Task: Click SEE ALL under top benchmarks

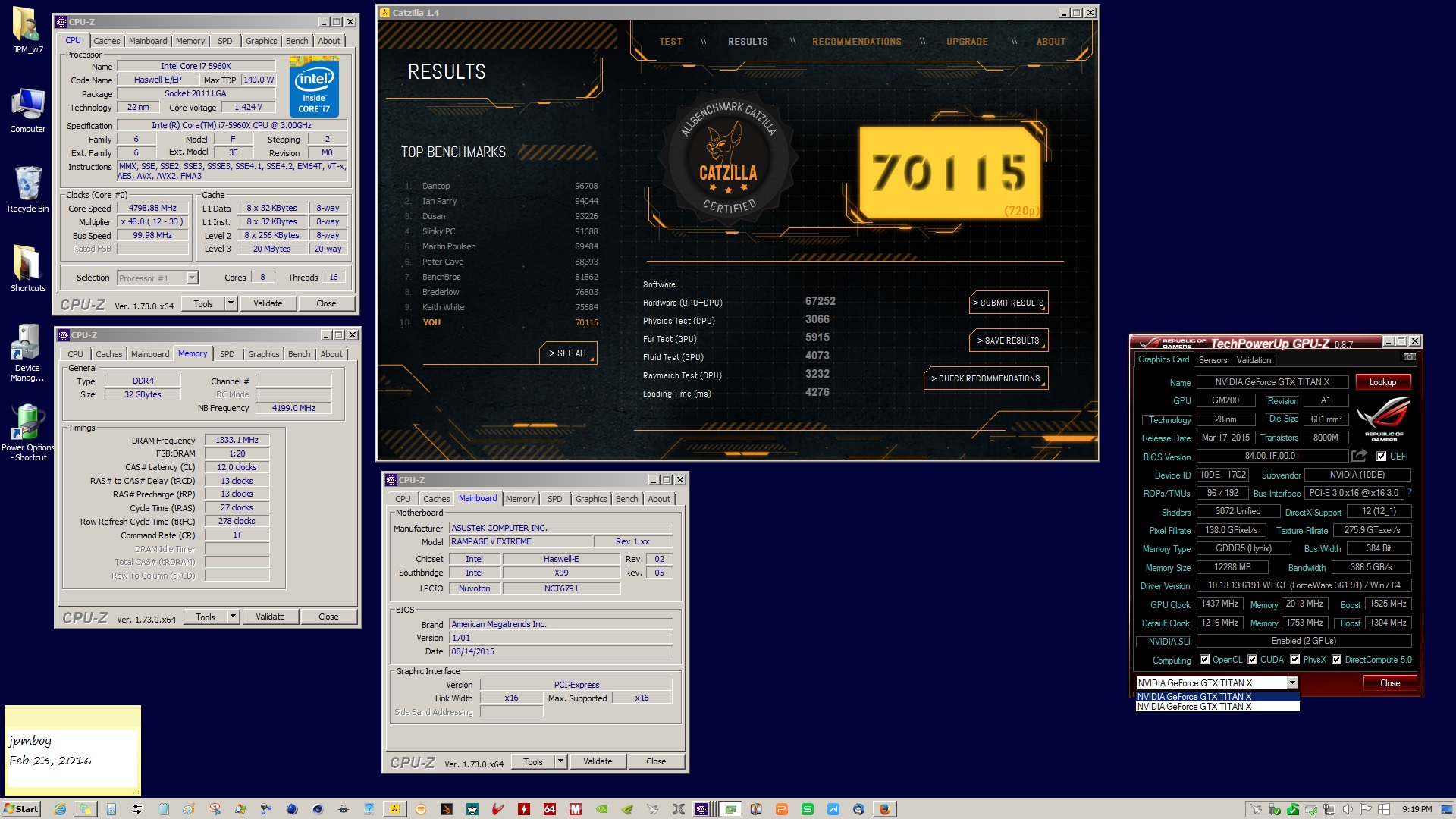Action: pyautogui.click(x=569, y=353)
